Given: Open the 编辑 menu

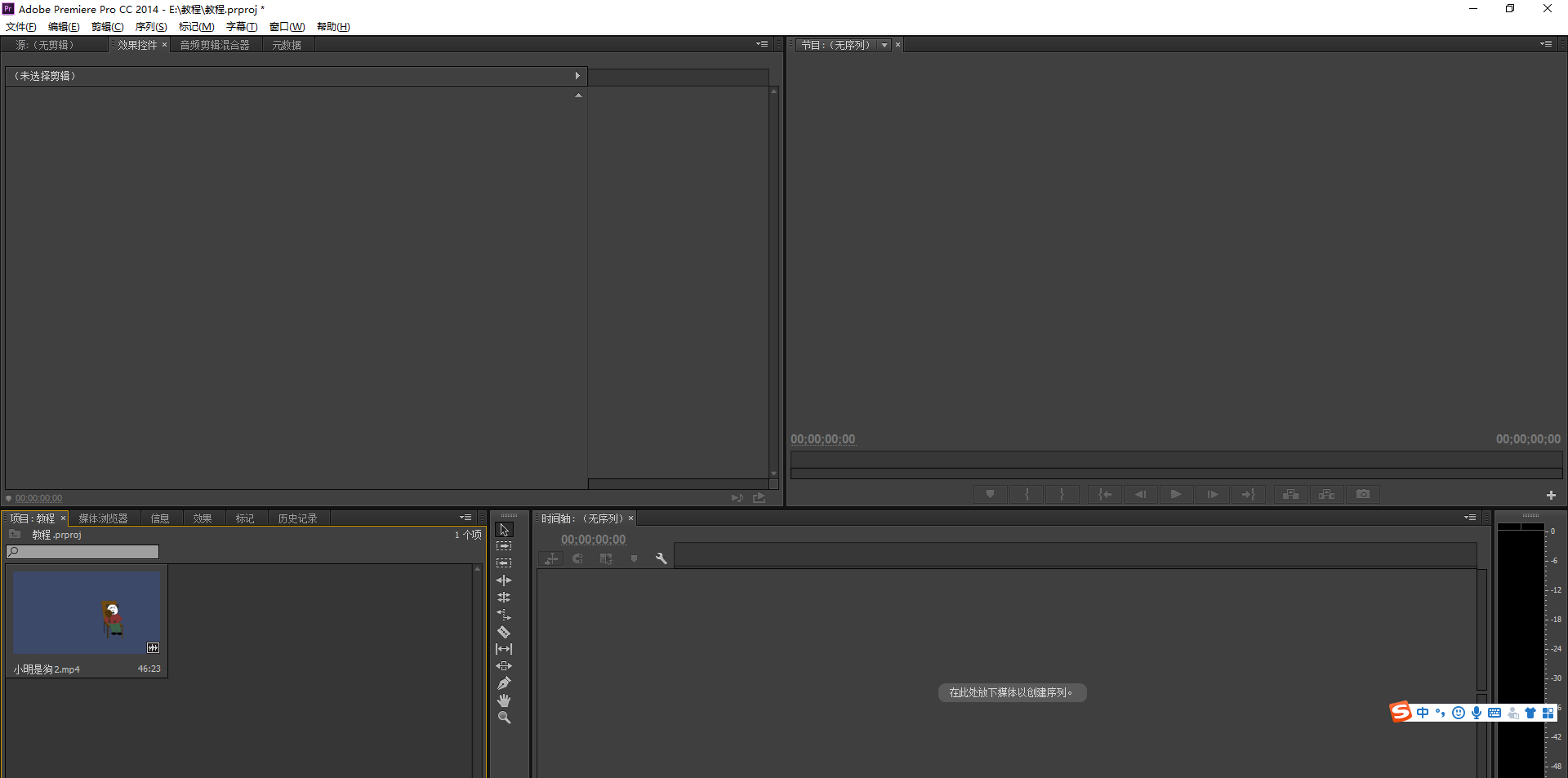Looking at the screenshot, I should [64, 27].
